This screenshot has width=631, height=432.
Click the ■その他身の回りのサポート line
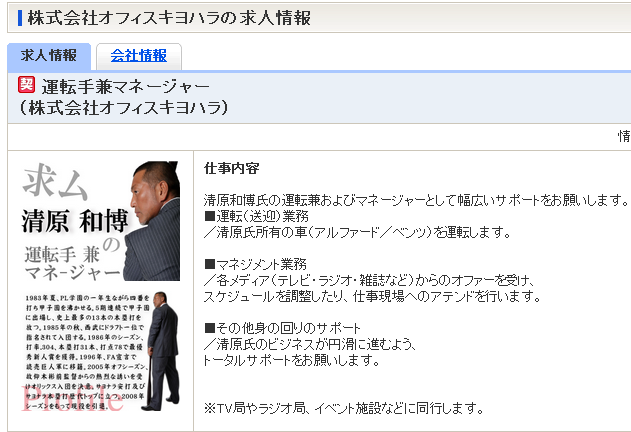pos(282,328)
